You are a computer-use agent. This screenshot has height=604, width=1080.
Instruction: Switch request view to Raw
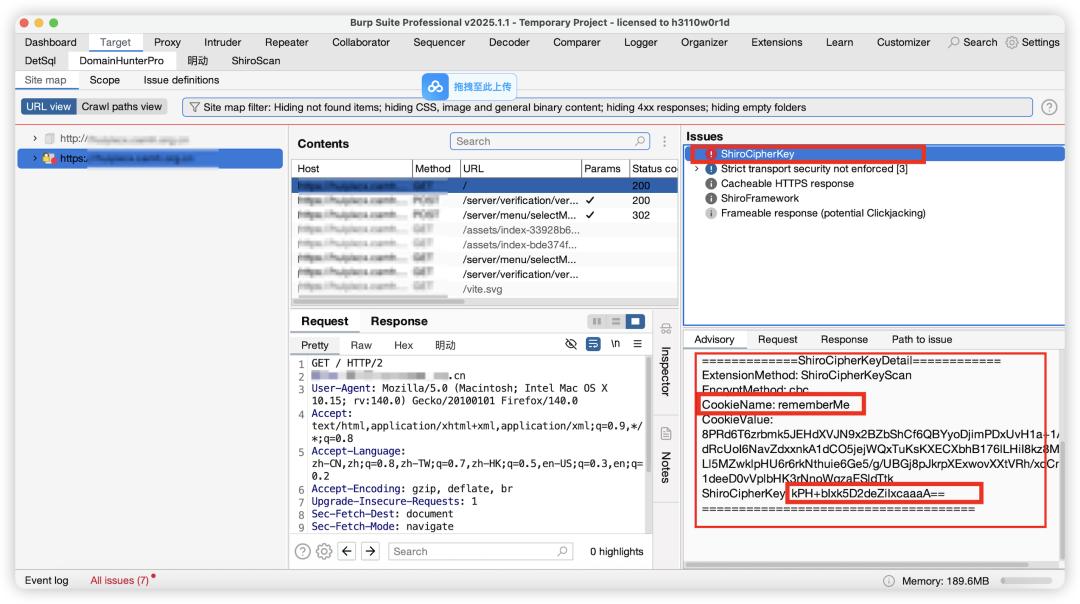[x=361, y=345]
